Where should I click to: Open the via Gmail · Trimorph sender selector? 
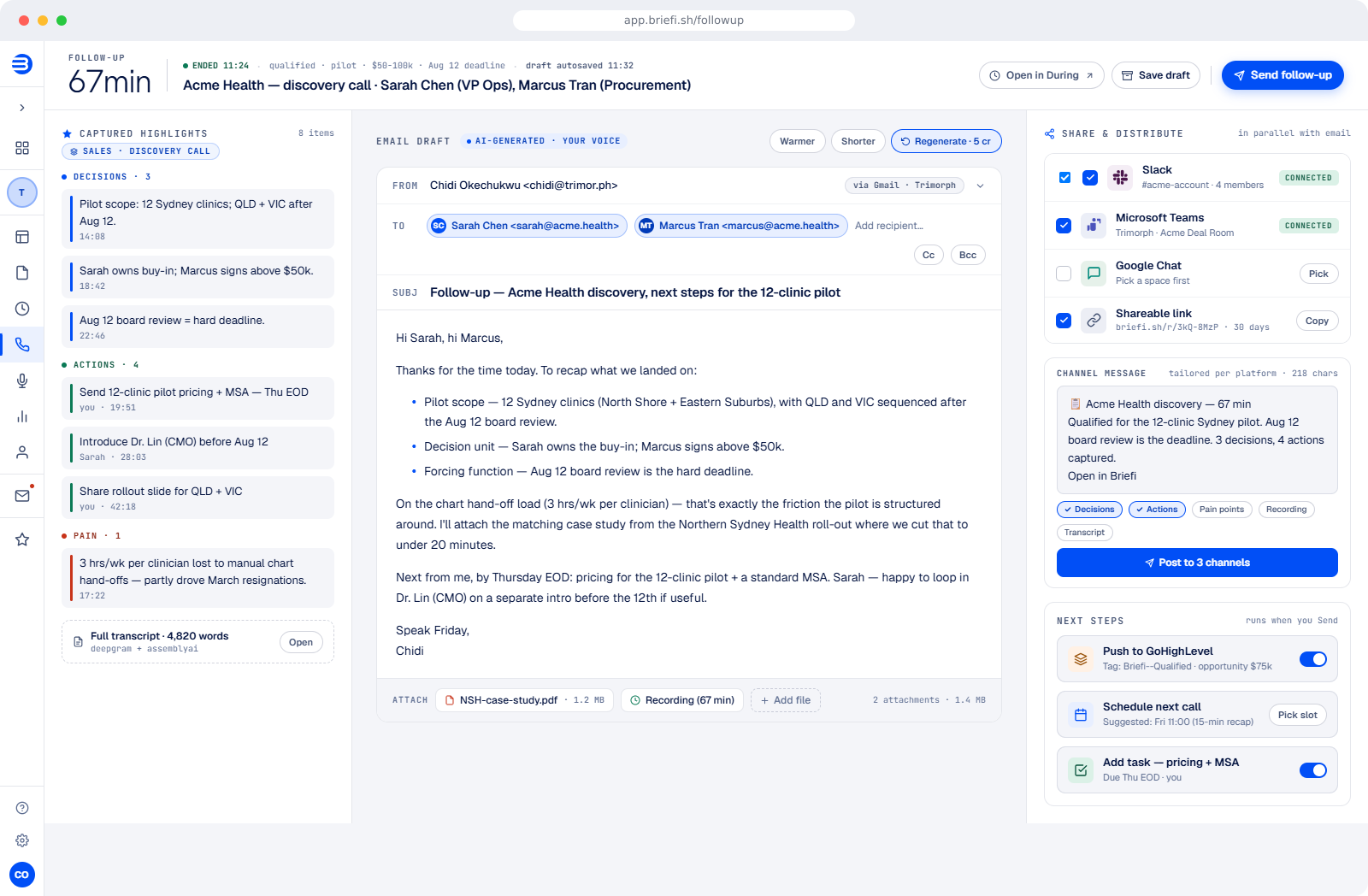point(905,186)
